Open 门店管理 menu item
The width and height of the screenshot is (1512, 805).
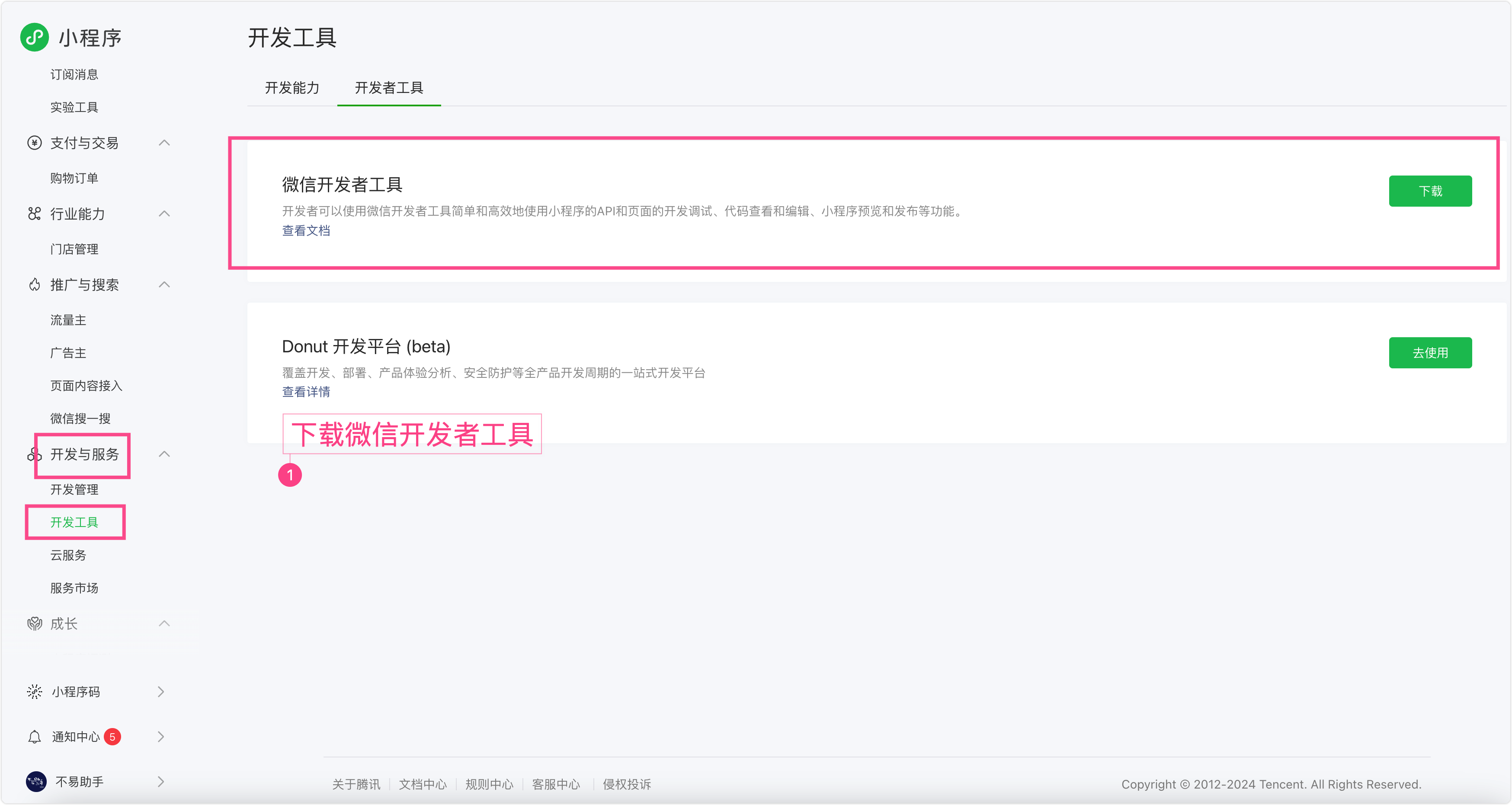click(x=74, y=249)
